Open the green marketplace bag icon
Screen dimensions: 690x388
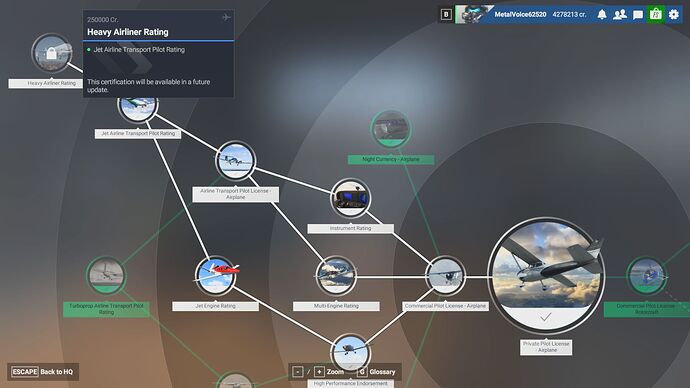(x=656, y=15)
